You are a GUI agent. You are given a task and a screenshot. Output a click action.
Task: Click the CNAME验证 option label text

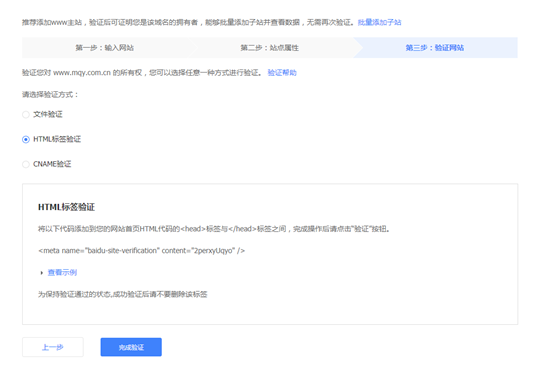52,164
